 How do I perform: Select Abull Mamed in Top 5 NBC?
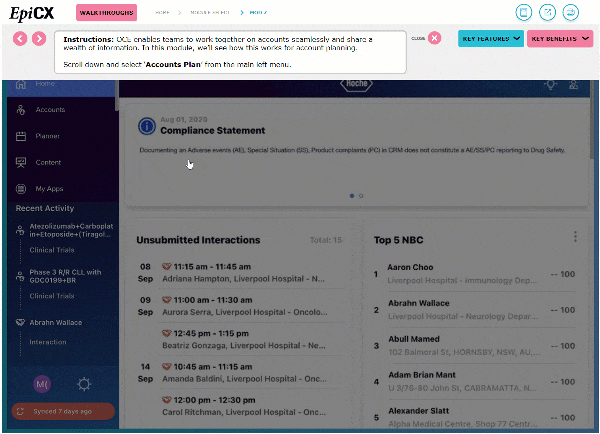pos(474,346)
